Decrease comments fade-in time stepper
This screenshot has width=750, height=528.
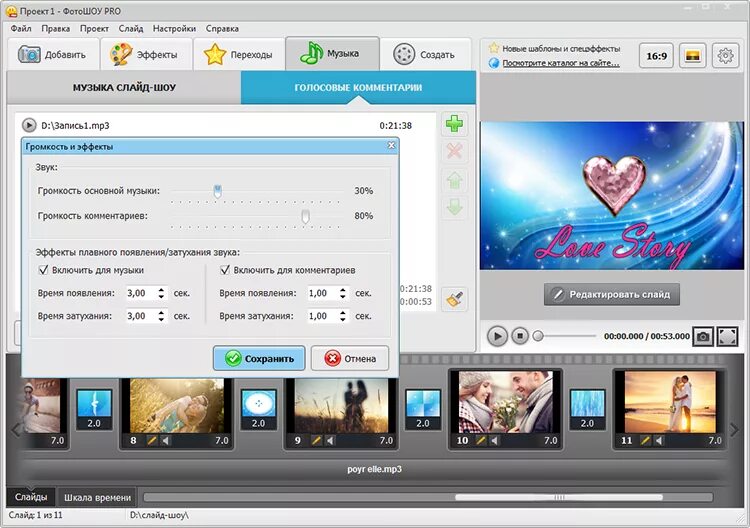point(342,297)
